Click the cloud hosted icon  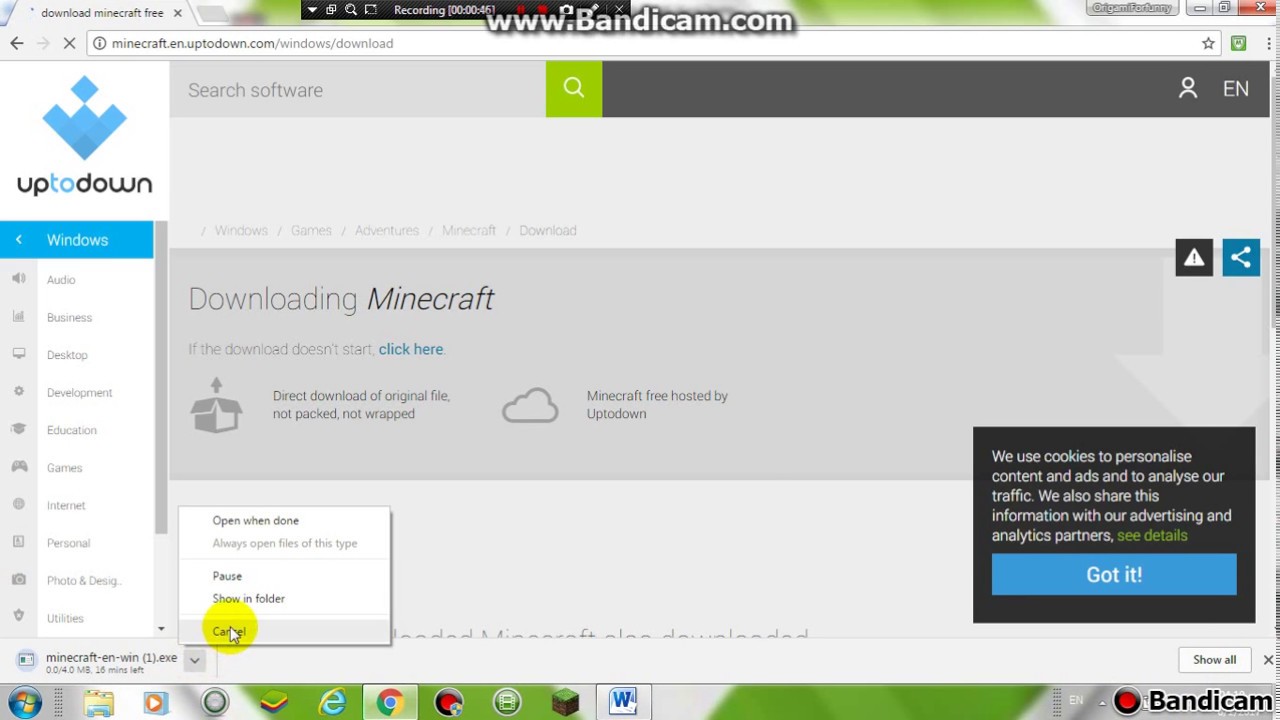coord(530,405)
